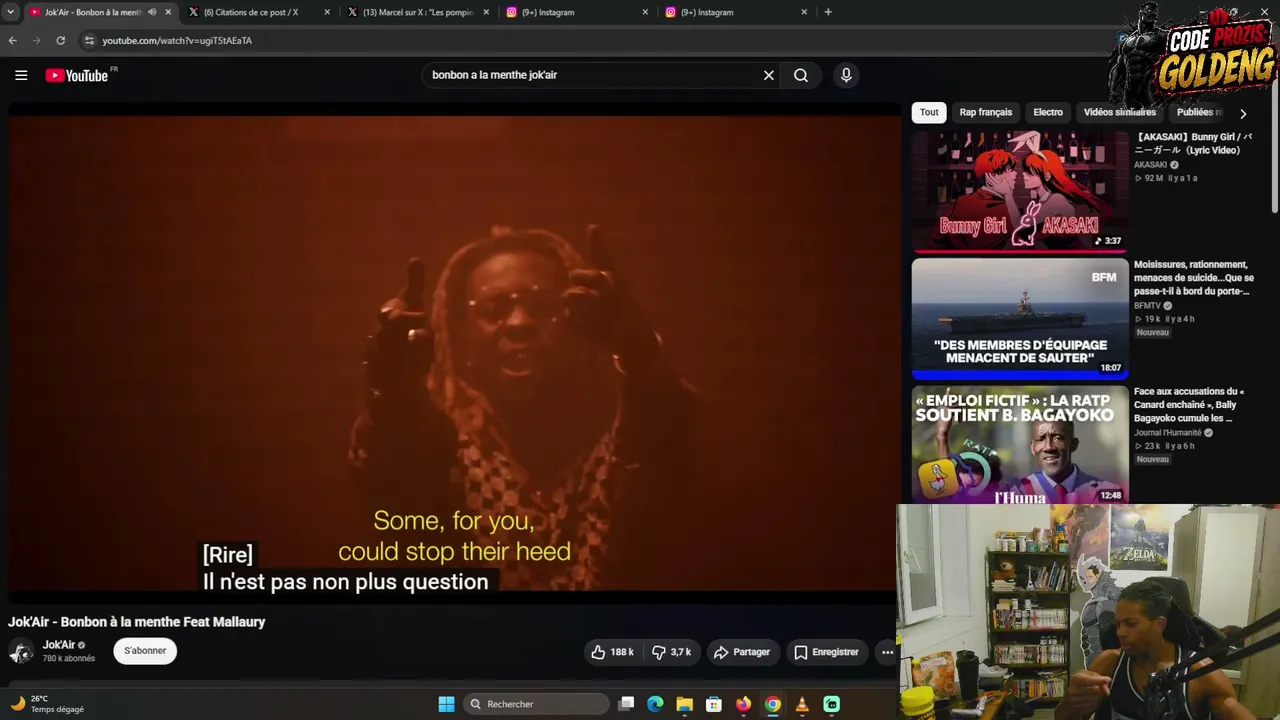Open the Canard enchaîné accusations video title
This screenshot has width=1280, height=720.
(1189, 405)
